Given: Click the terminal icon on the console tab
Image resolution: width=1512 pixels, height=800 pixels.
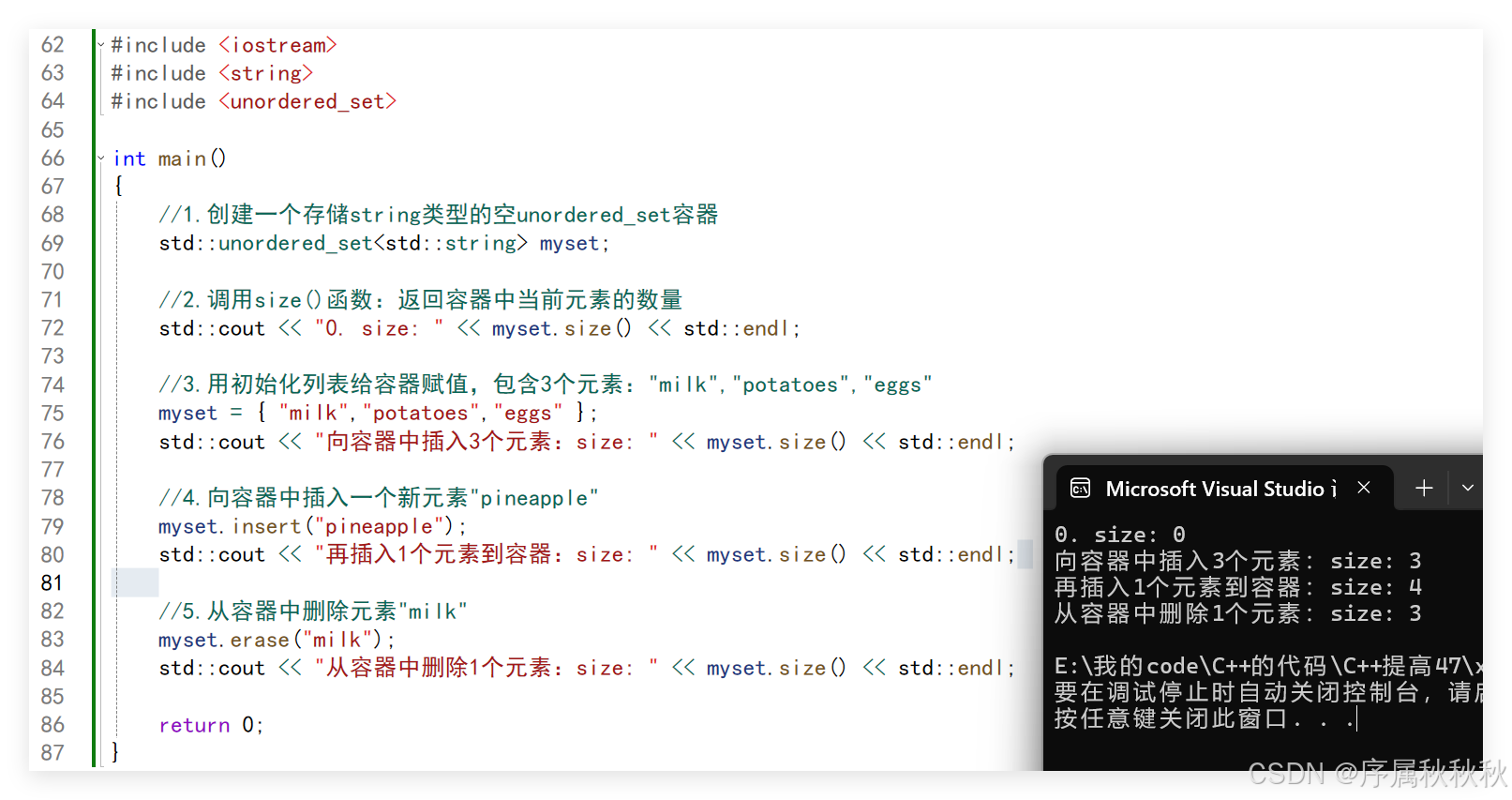Looking at the screenshot, I should click(1080, 488).
